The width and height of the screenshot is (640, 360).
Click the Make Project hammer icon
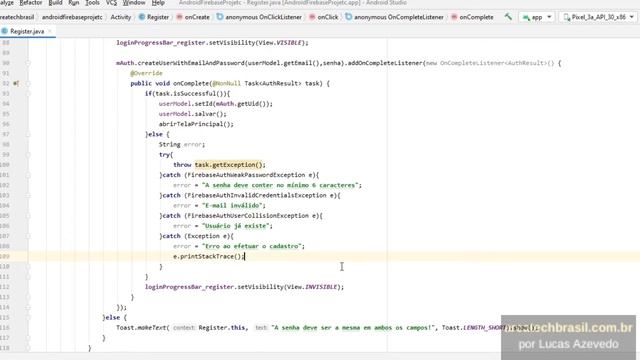pos(508,17)
